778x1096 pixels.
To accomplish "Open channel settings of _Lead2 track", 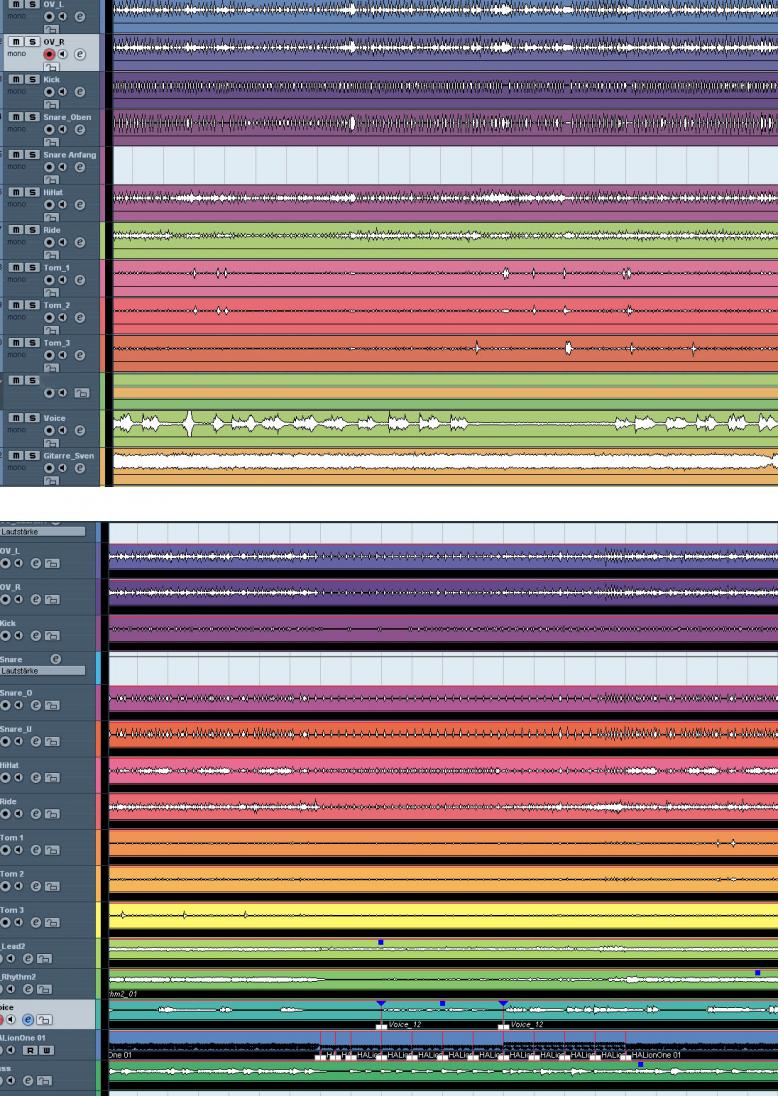I will 28,959.
